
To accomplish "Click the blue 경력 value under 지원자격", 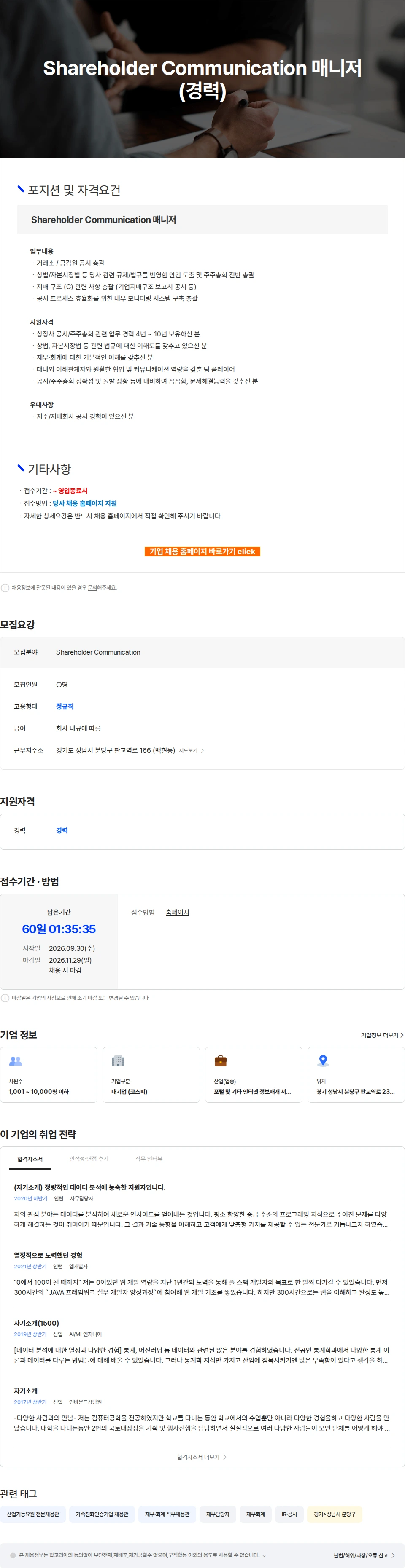I will [62, 830].
